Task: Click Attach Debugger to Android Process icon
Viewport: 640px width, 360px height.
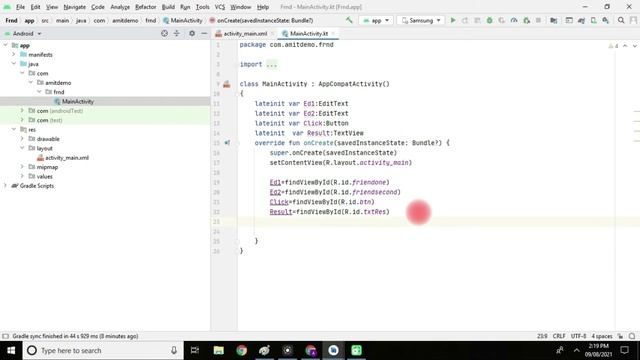Action: click(x=527, y=20)
